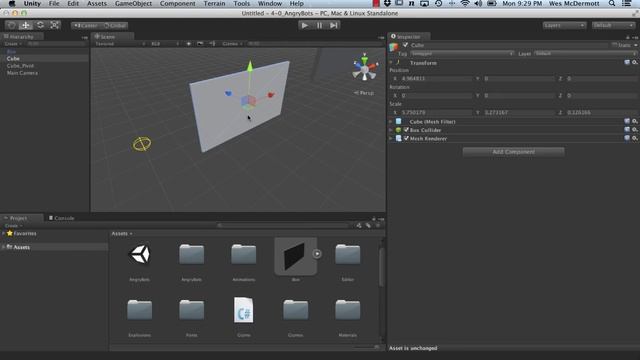This screenshot has height=360, width=640.
Task: Toggle the Cube active checkbox in Inspector
Action: (x=405, y=45)
